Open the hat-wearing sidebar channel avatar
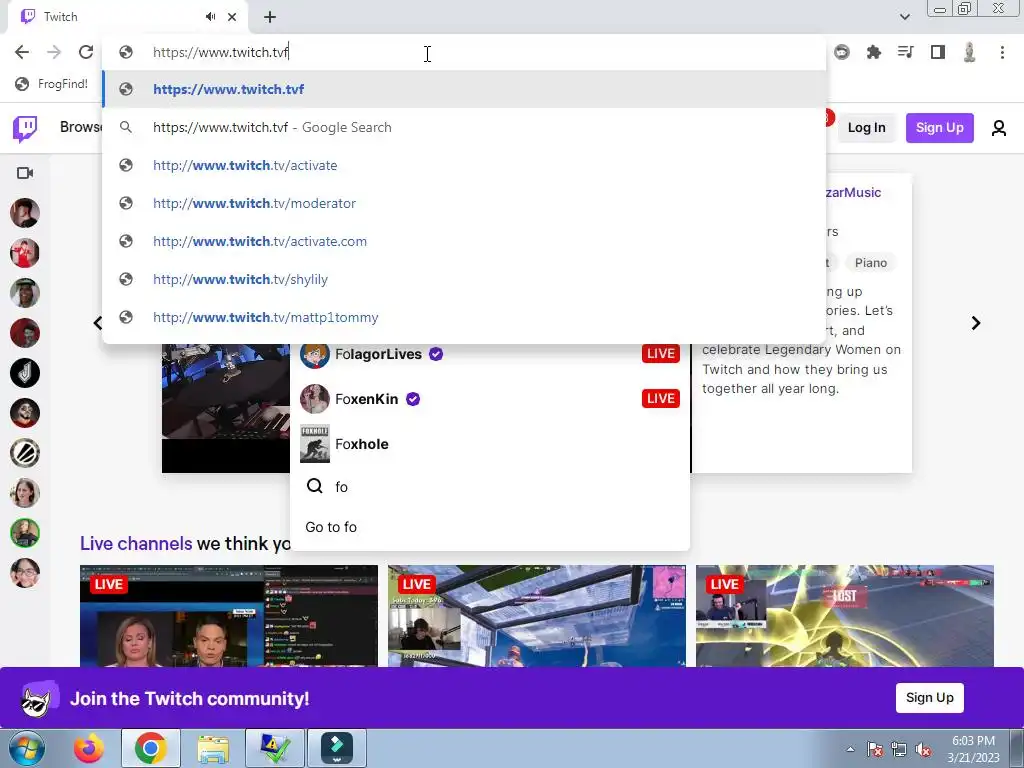 point(25,293)
